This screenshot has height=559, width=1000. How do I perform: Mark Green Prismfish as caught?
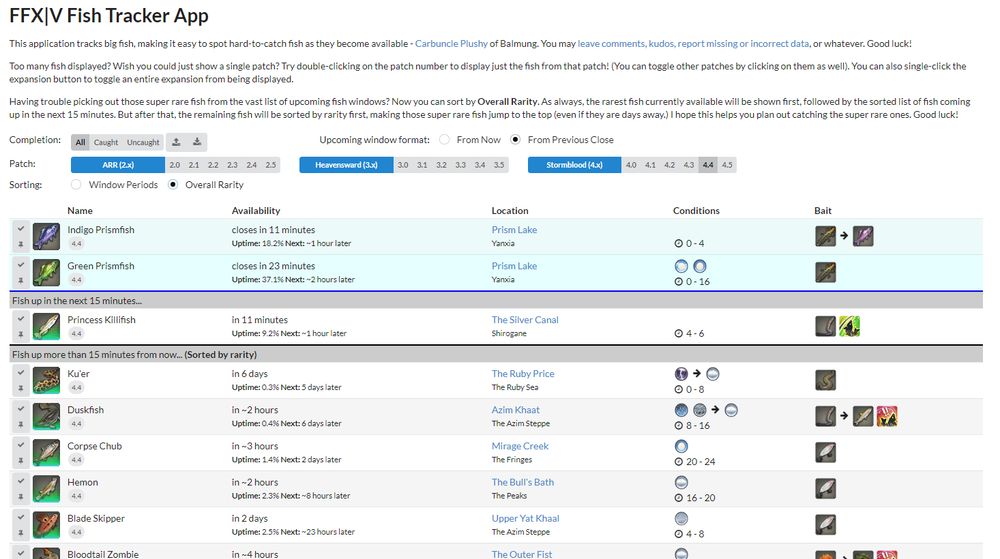(x=21, y=265)
